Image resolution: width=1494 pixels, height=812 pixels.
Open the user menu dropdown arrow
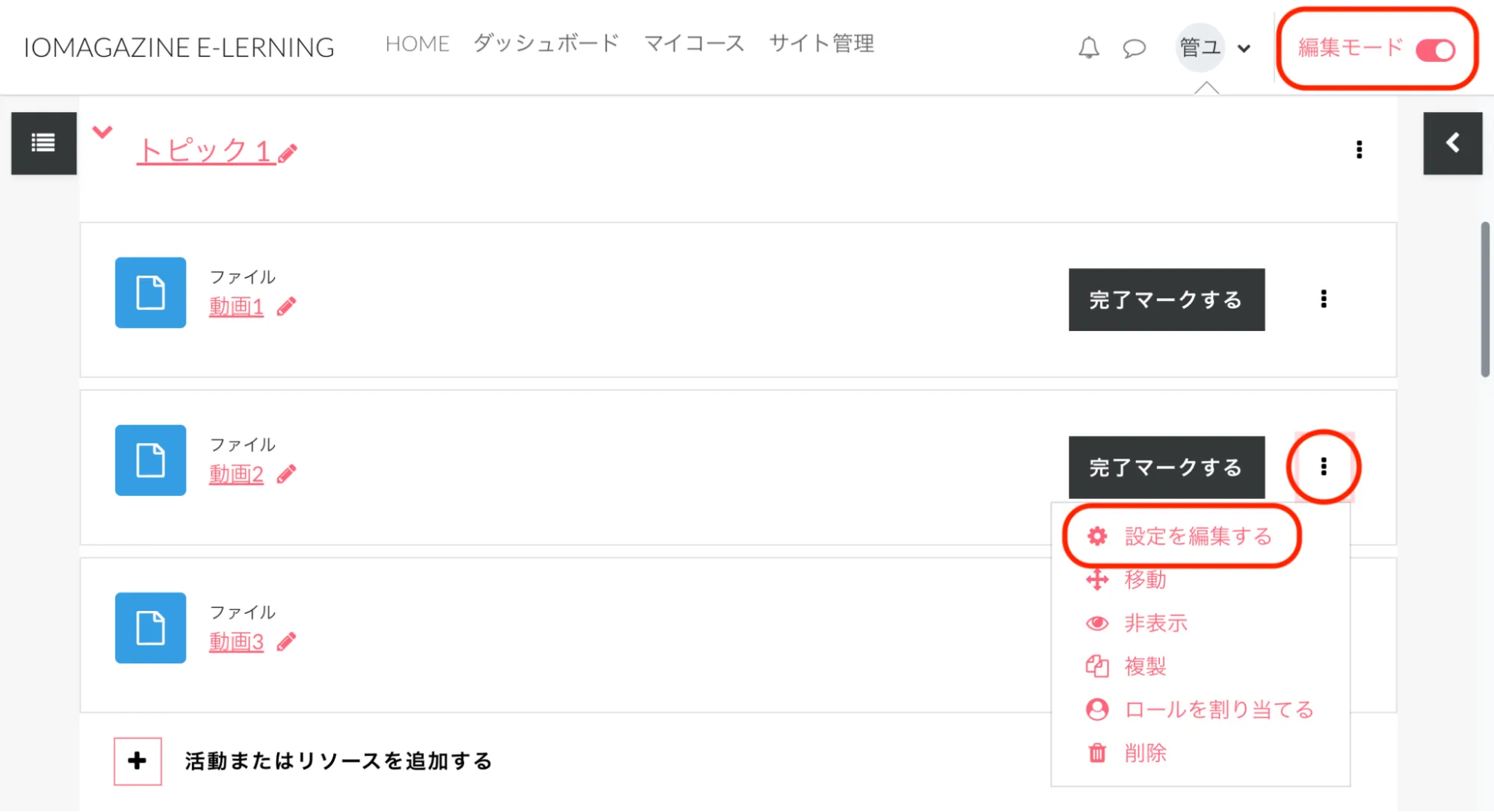[1244, 49]
